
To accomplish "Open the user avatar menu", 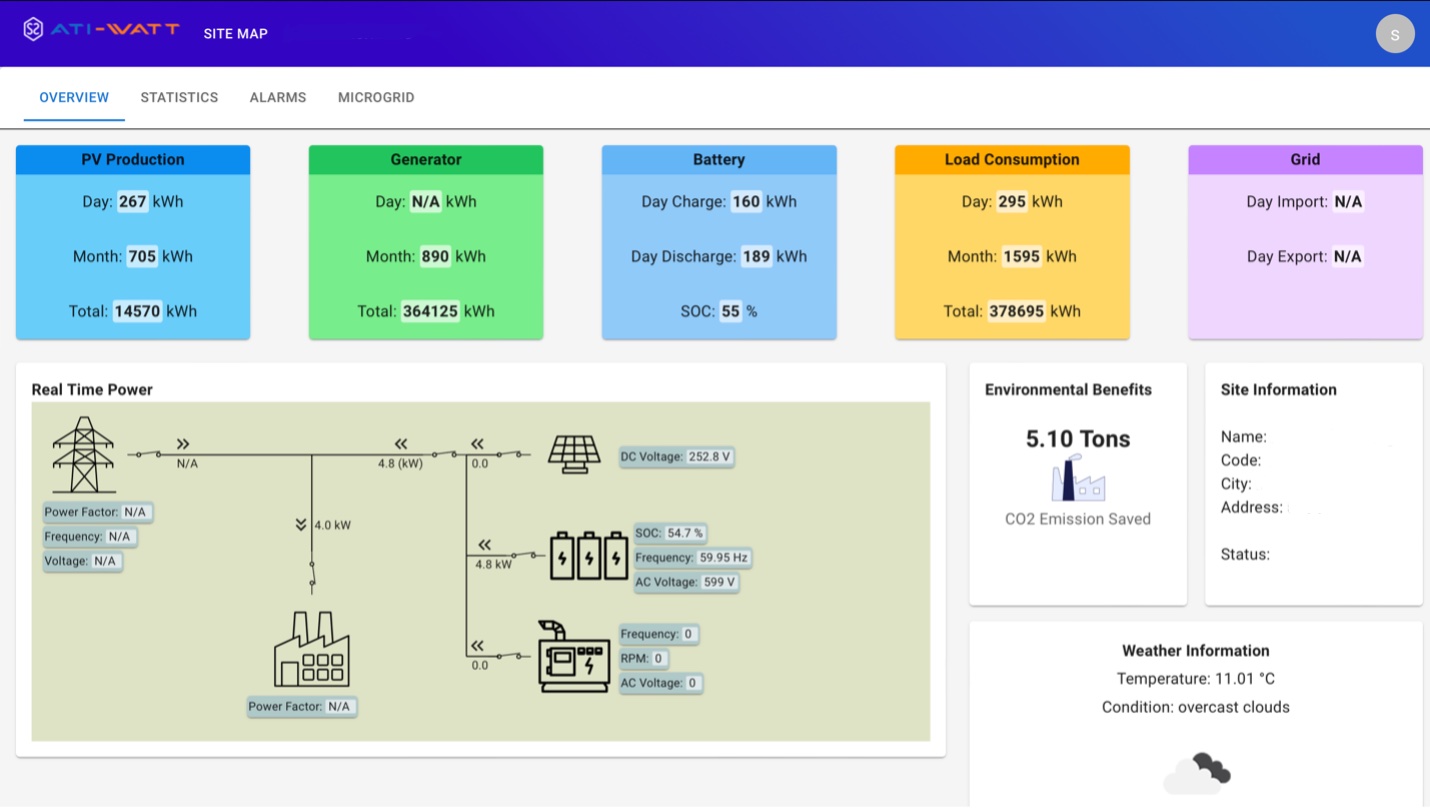I will click(1394, 34).
